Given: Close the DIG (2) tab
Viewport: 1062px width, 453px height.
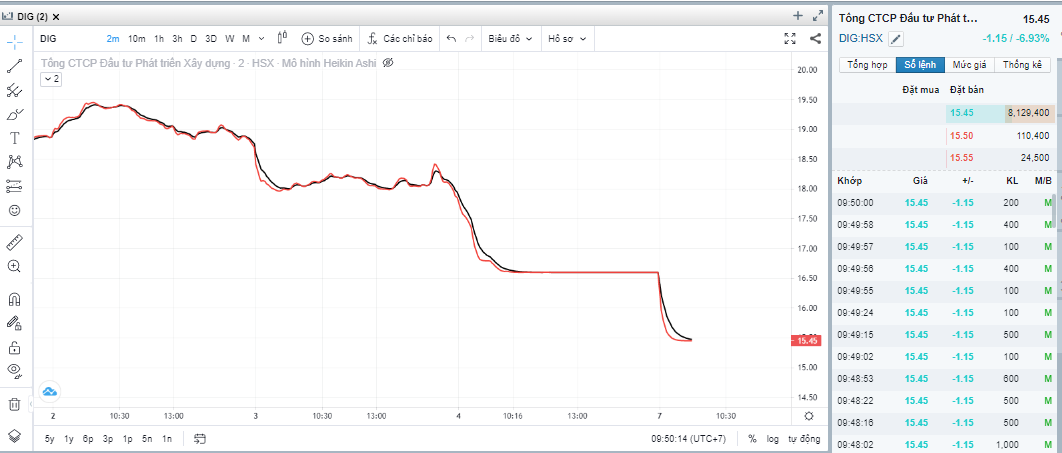Looking at the screenshot, I should click(x=56, y=17).
